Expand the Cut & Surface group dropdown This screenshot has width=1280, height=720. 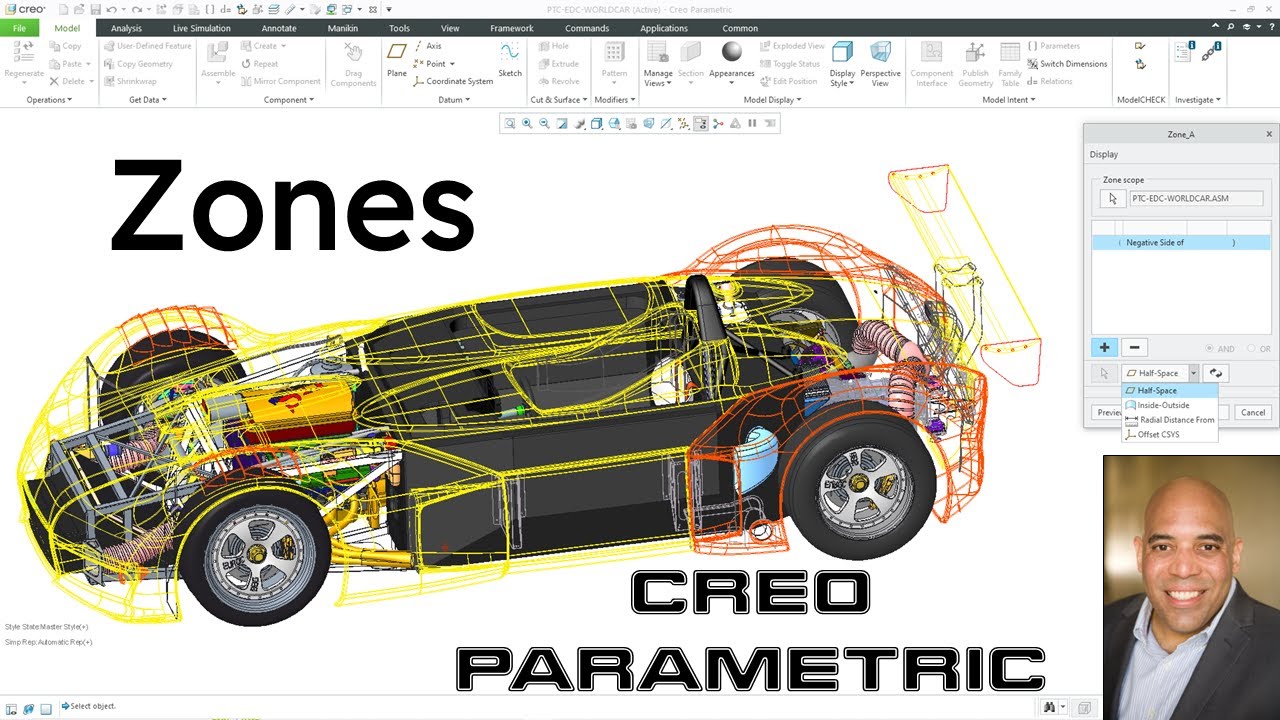coord(559,100)
